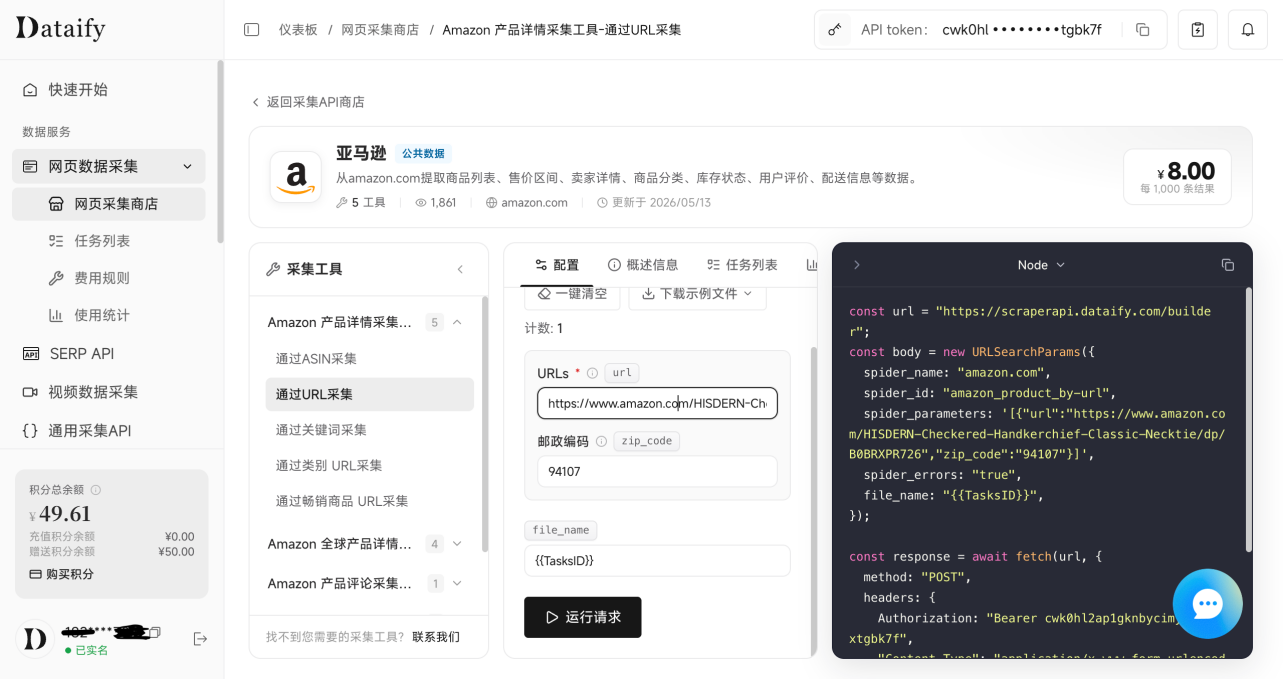Viewport: 1283px width, 679px height.
Task: Click the 运行请求 button
Action: click(x=582, y=617)
